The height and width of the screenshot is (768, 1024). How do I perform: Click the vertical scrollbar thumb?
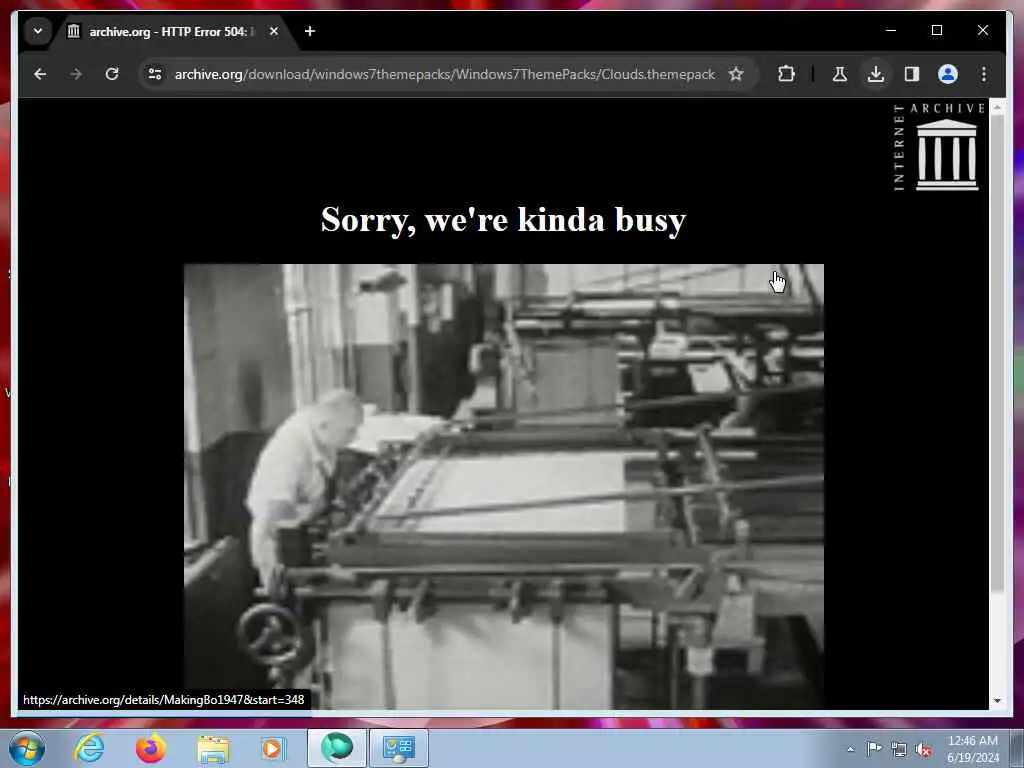pos(997,354)
